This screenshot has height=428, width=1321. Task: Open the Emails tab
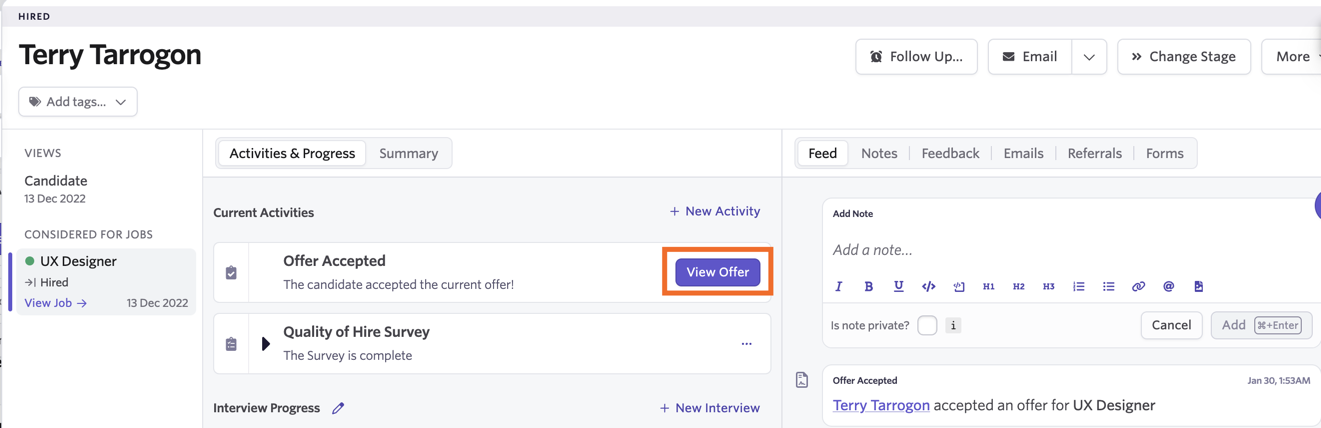coord(1023,153)
